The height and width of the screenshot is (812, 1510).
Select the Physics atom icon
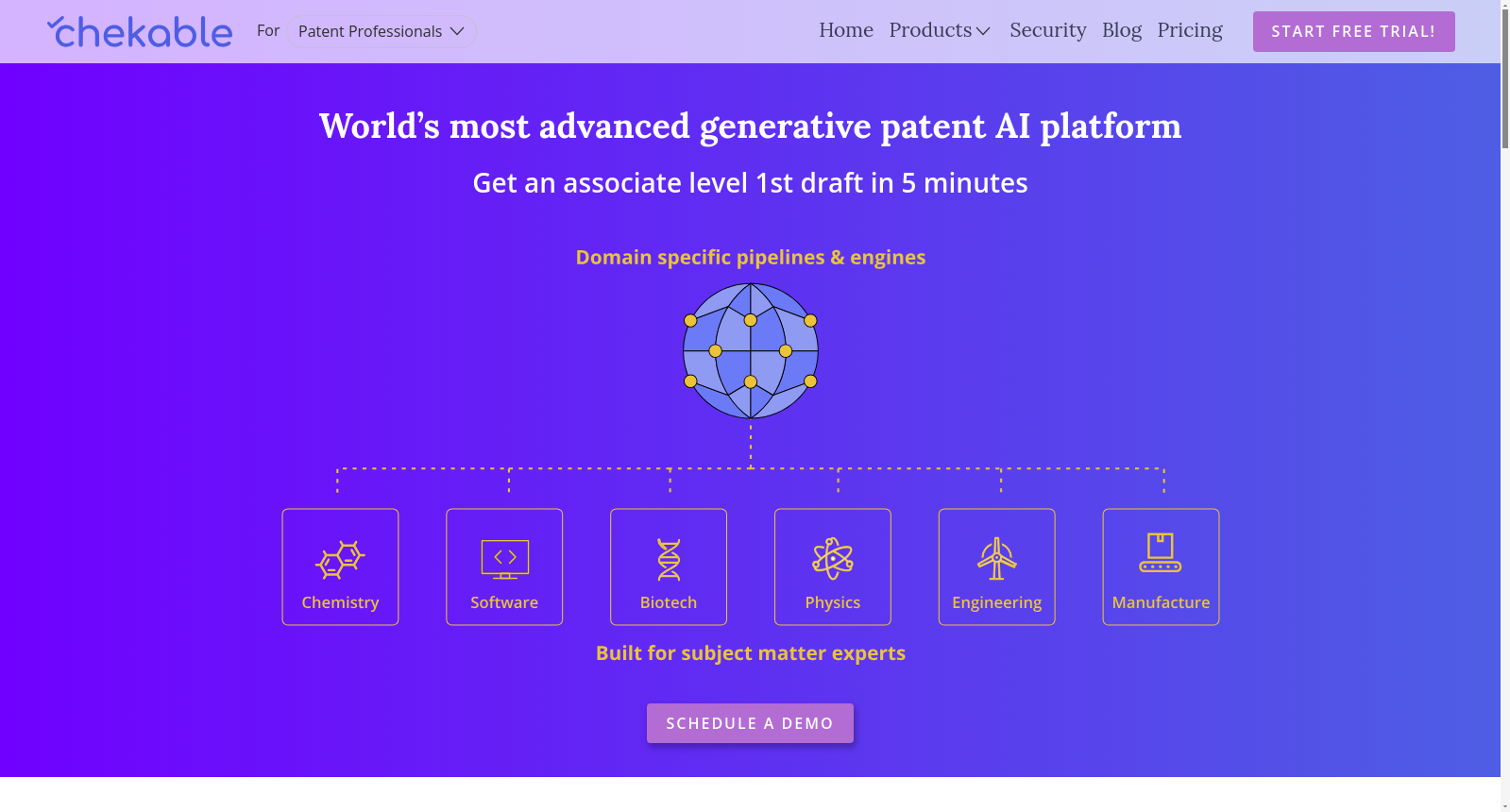[x=833, y=559]
